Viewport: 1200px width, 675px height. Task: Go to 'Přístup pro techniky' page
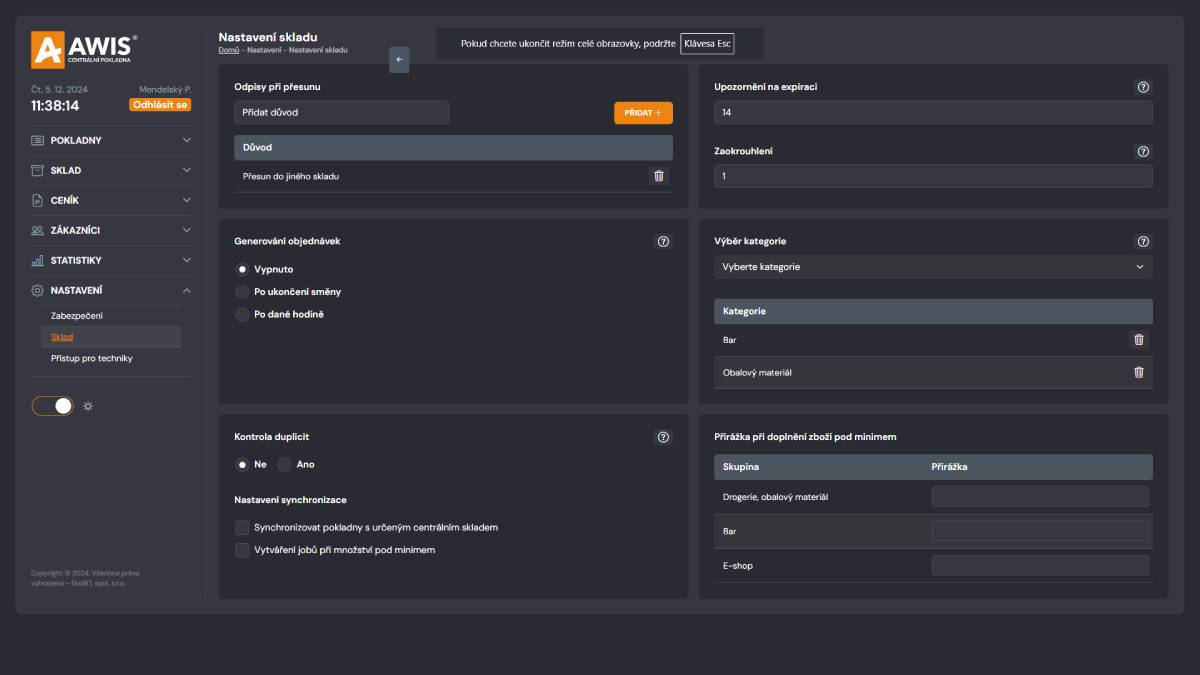(92, 358)
